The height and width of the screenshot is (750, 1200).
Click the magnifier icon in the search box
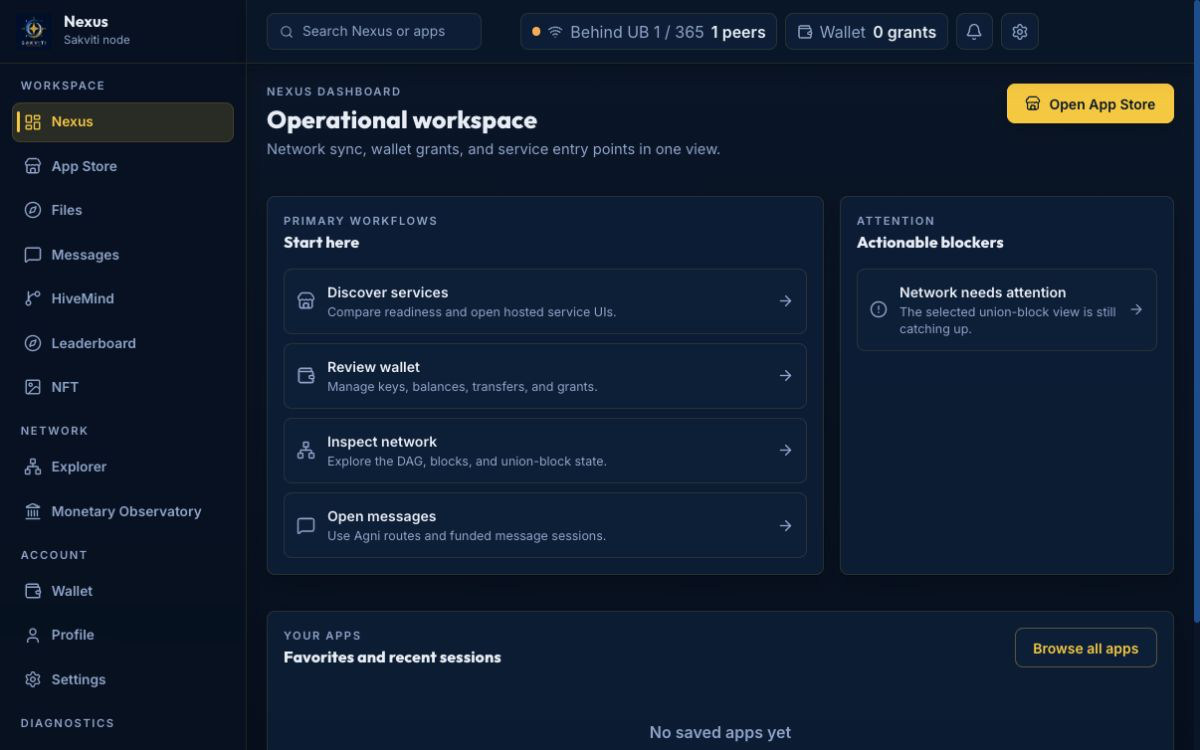287,32
